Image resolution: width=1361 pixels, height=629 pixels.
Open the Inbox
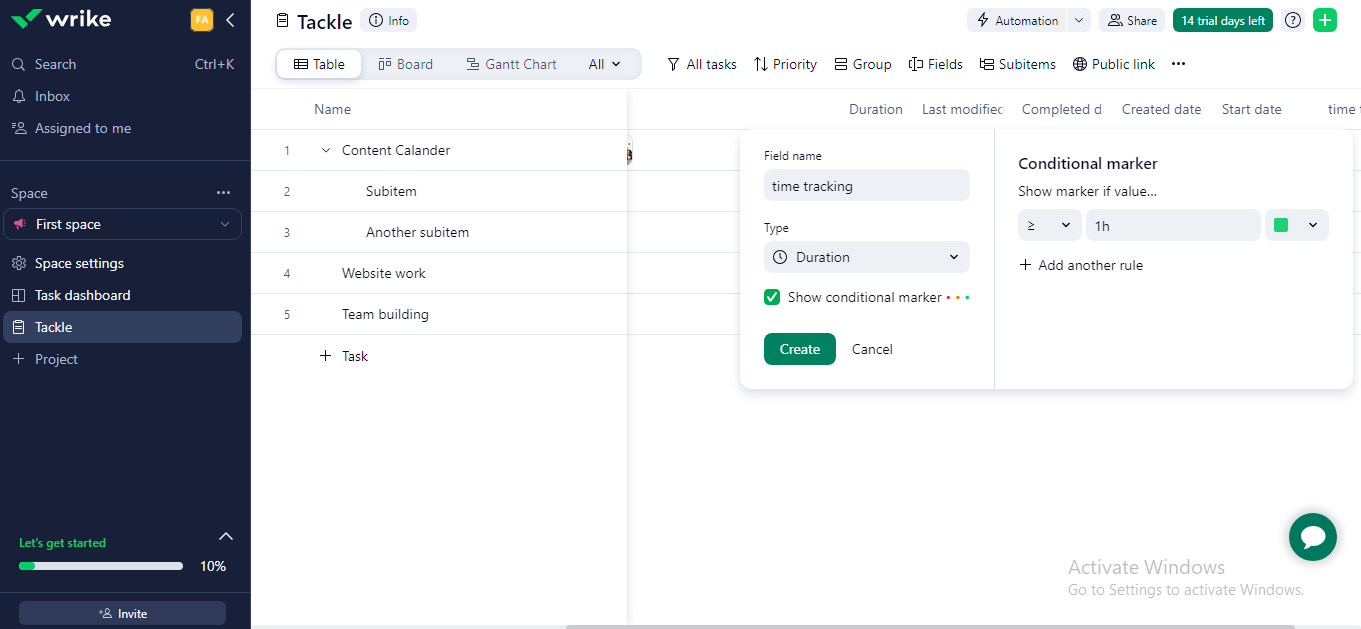(x=50, y=96)
